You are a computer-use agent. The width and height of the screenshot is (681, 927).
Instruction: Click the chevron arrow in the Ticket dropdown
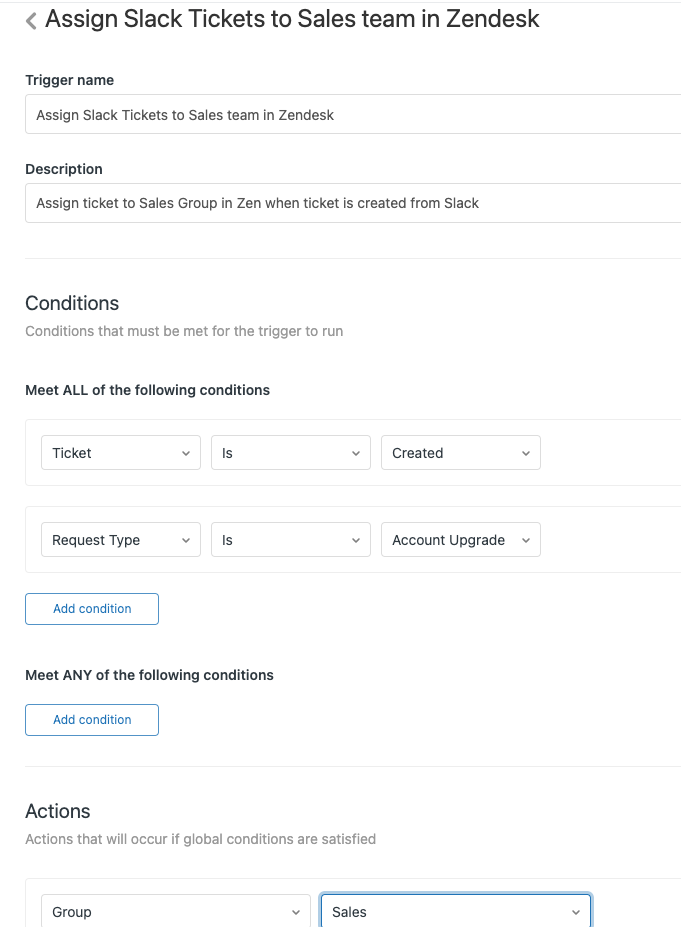click(186, 453)
